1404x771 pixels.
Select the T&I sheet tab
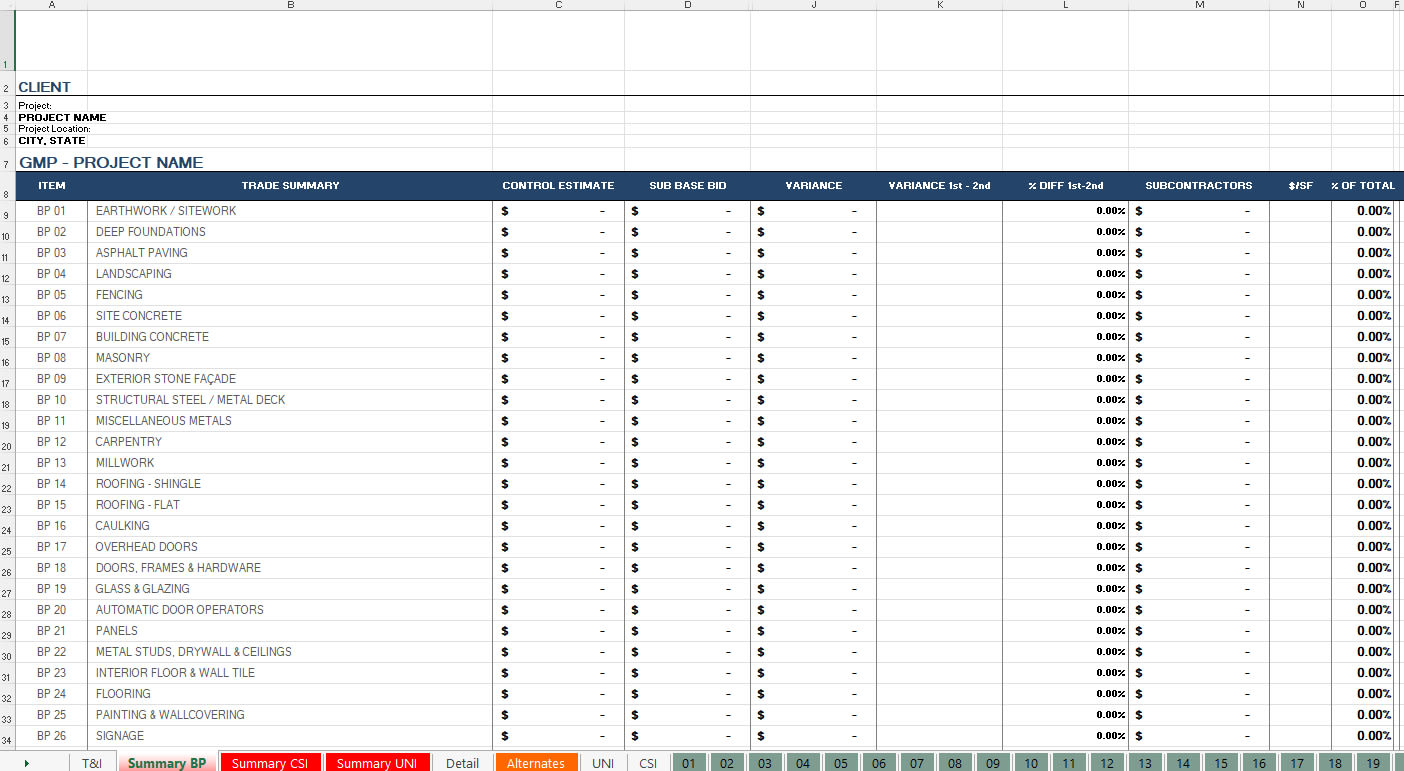91,762
